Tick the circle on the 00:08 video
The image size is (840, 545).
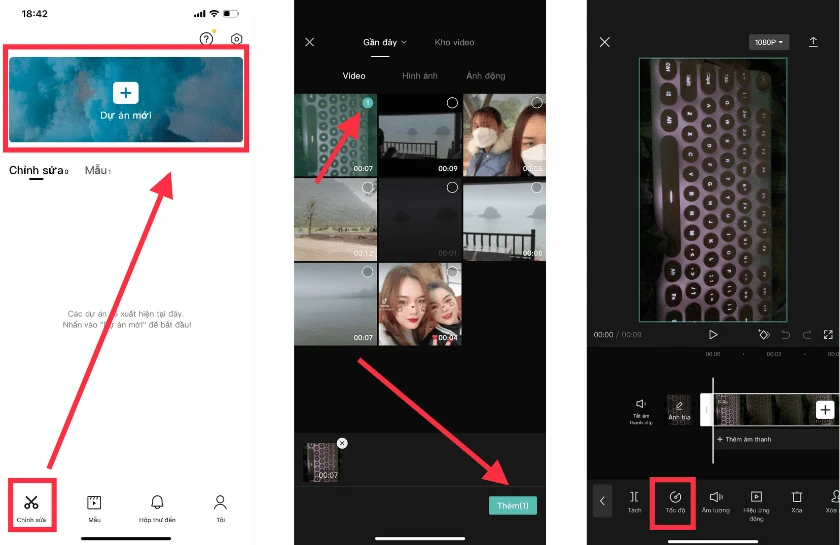[536, 187]
